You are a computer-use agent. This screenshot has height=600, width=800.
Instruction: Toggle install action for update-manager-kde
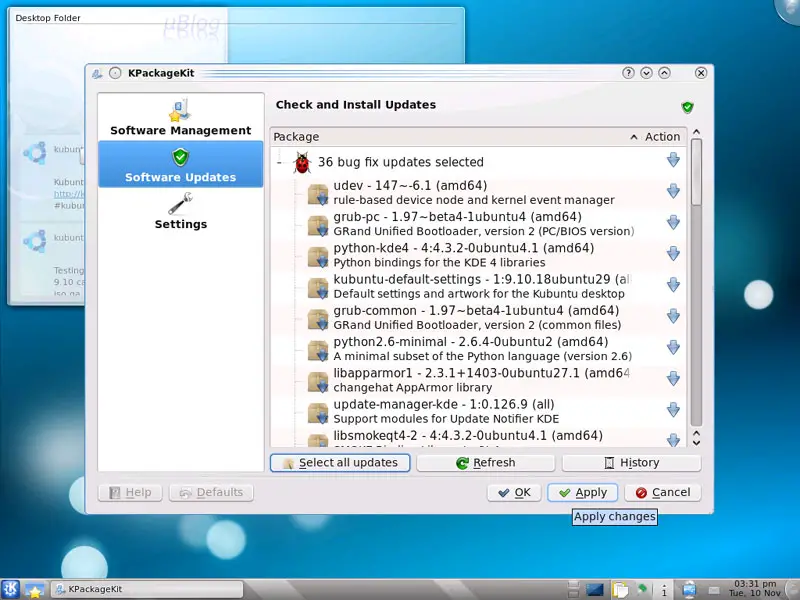click(673, 410)
